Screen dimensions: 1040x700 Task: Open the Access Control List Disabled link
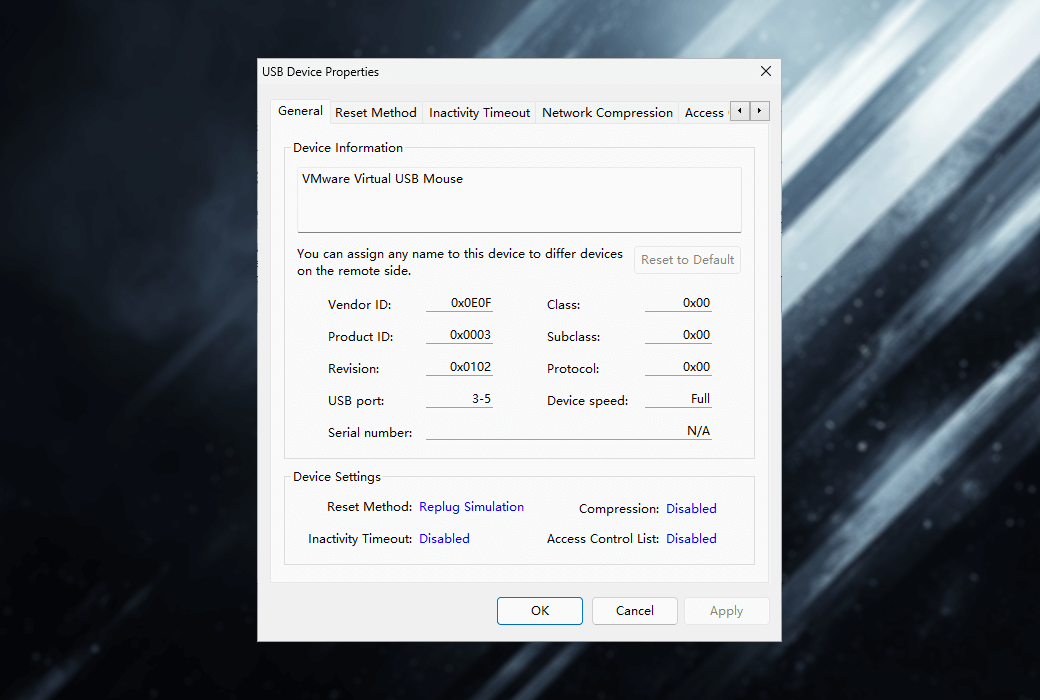coord(691,539)
